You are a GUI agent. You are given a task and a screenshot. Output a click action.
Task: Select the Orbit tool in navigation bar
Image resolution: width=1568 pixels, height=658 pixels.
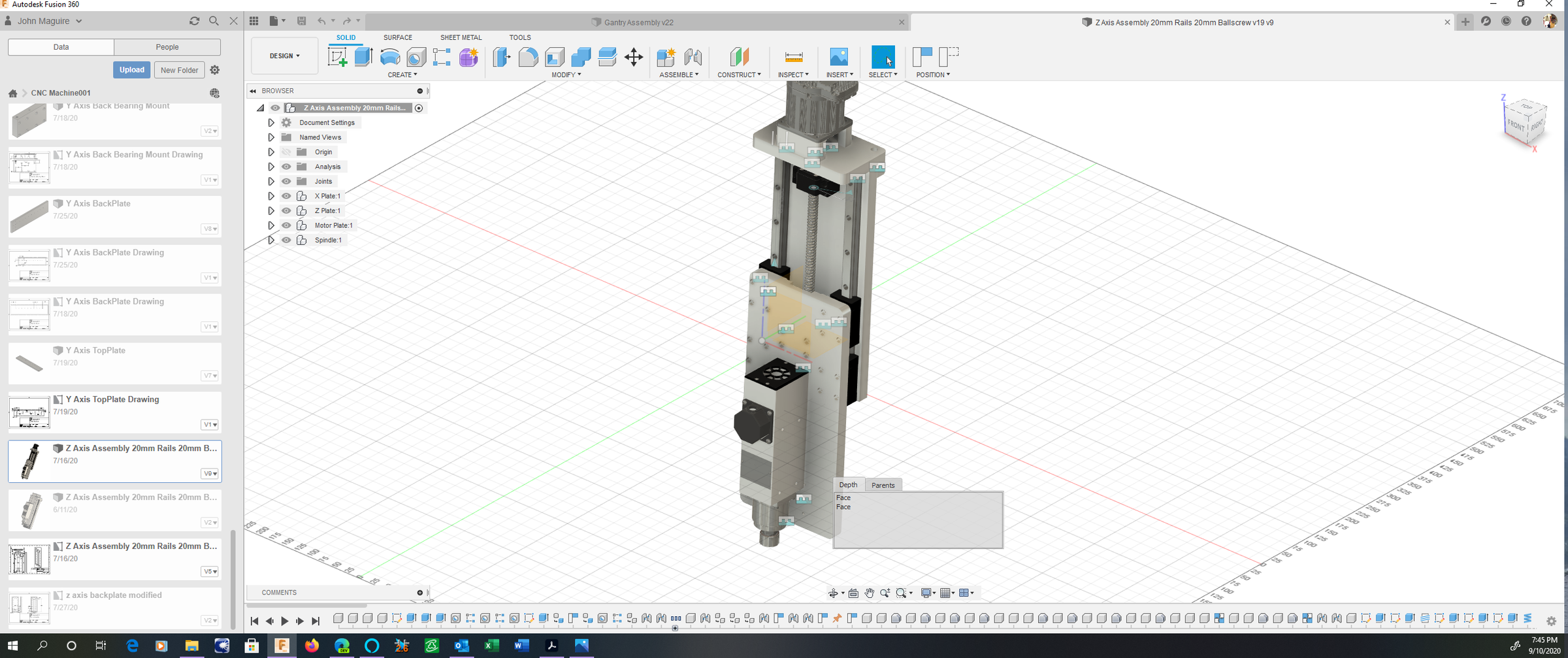click(834, 593)
